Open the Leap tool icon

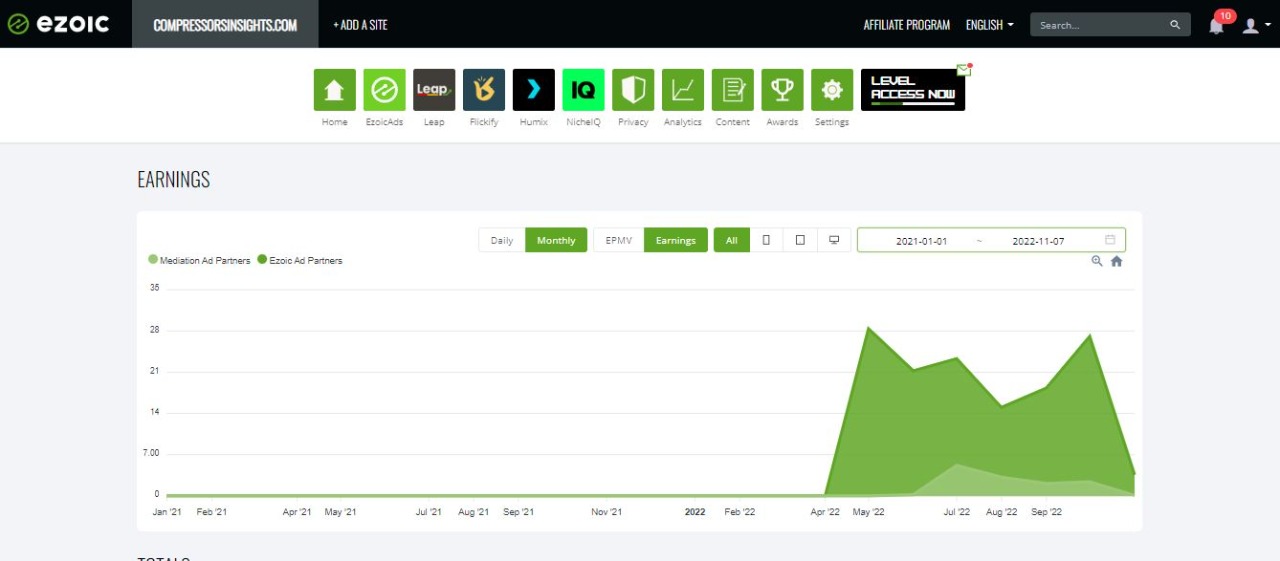click(x=434, y=90)
